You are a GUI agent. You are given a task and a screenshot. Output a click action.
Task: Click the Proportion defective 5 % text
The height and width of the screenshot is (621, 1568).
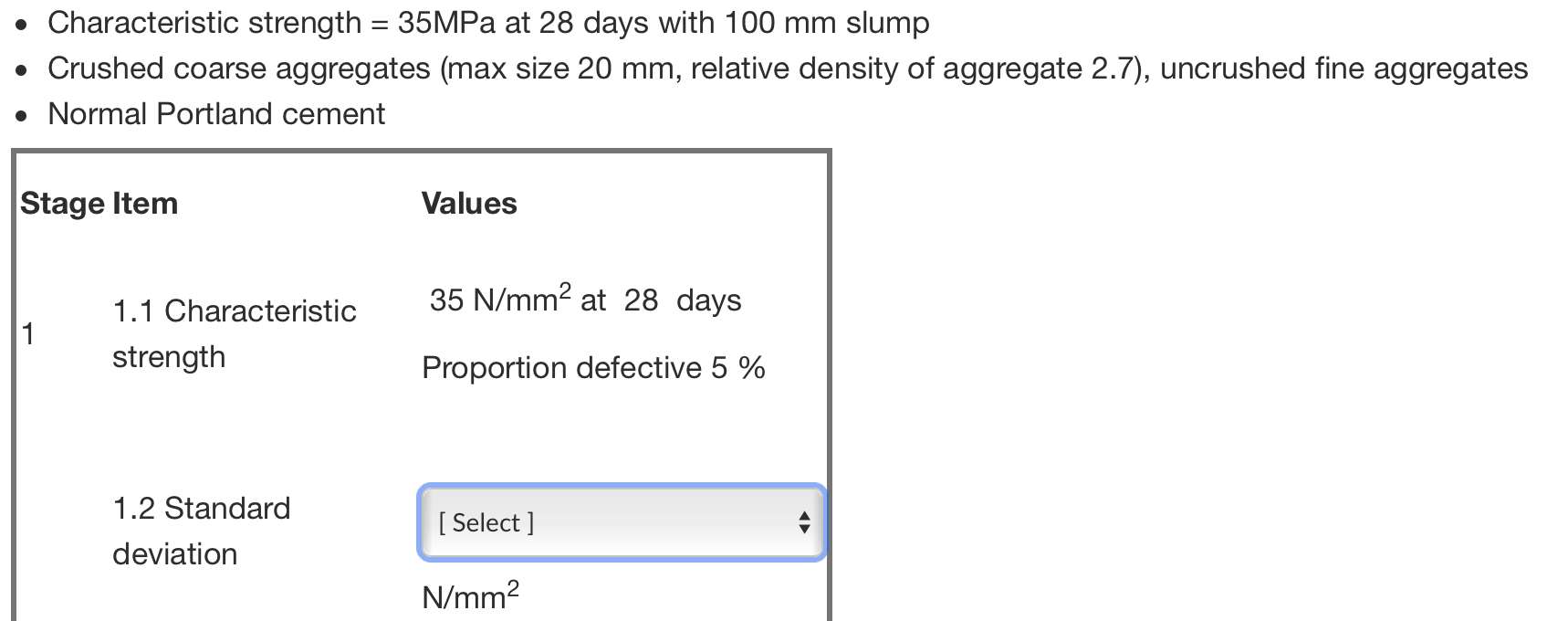tap(594, 367)
